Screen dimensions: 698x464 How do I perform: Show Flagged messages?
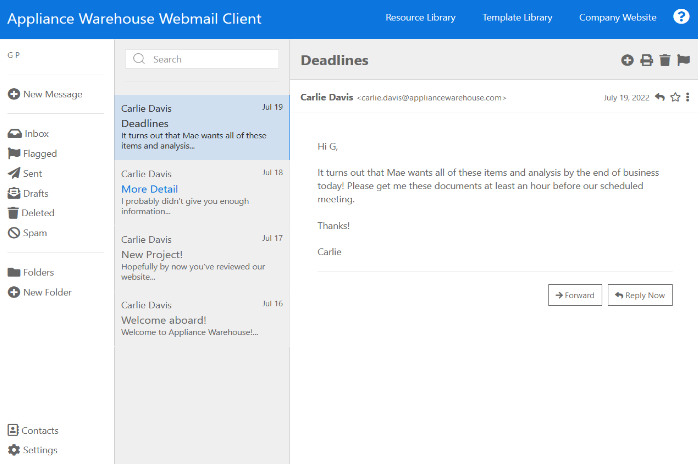pyautogui.click(x=32, y=154)
